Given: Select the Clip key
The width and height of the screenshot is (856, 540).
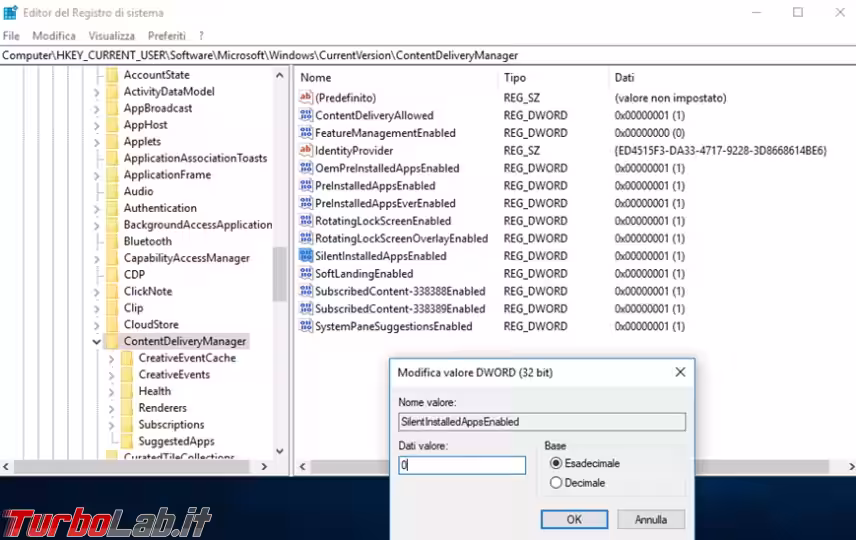Looking at the screenshot, I should (x=133, y=308).
